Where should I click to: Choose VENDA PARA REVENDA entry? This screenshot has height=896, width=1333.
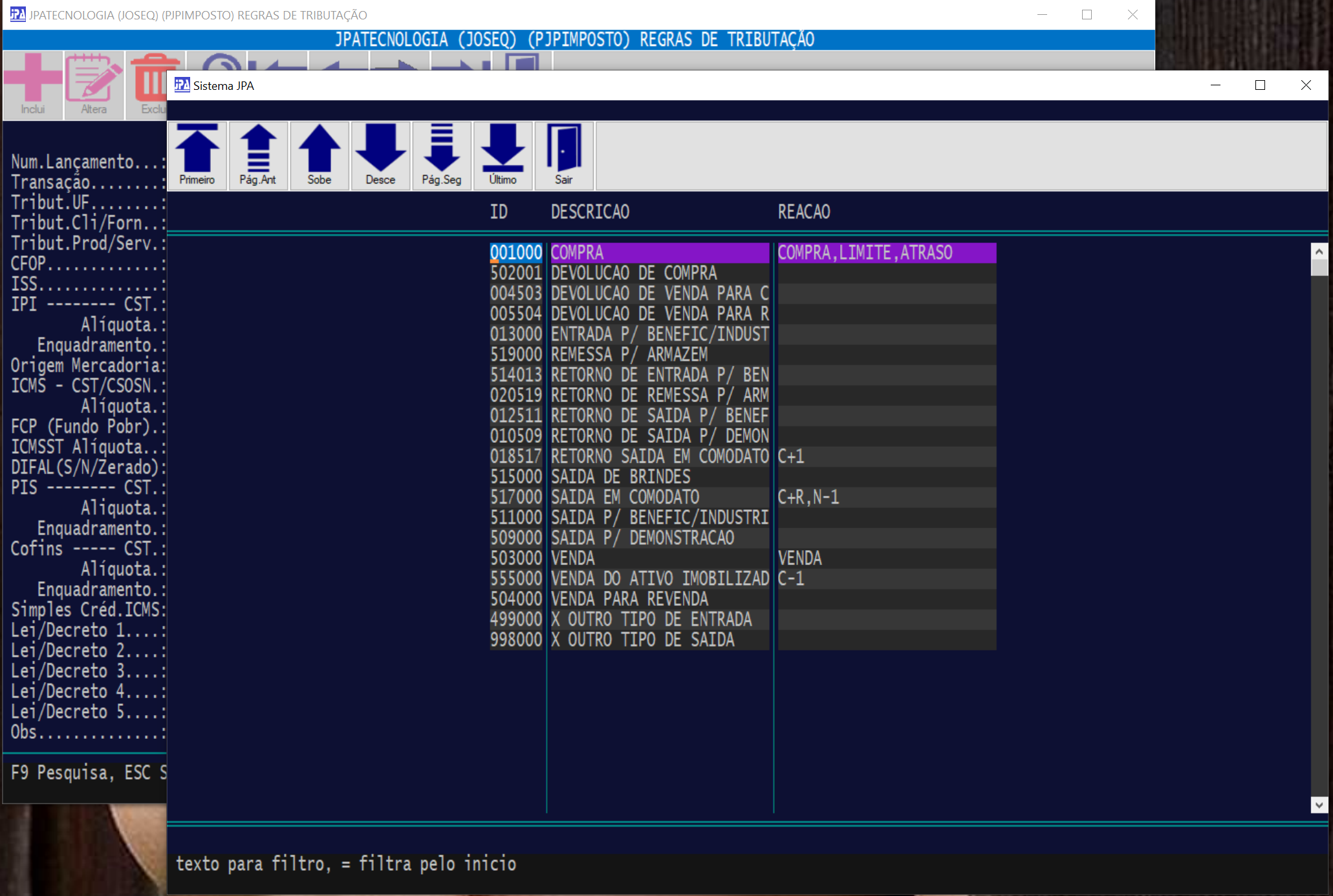coord(629,599)
